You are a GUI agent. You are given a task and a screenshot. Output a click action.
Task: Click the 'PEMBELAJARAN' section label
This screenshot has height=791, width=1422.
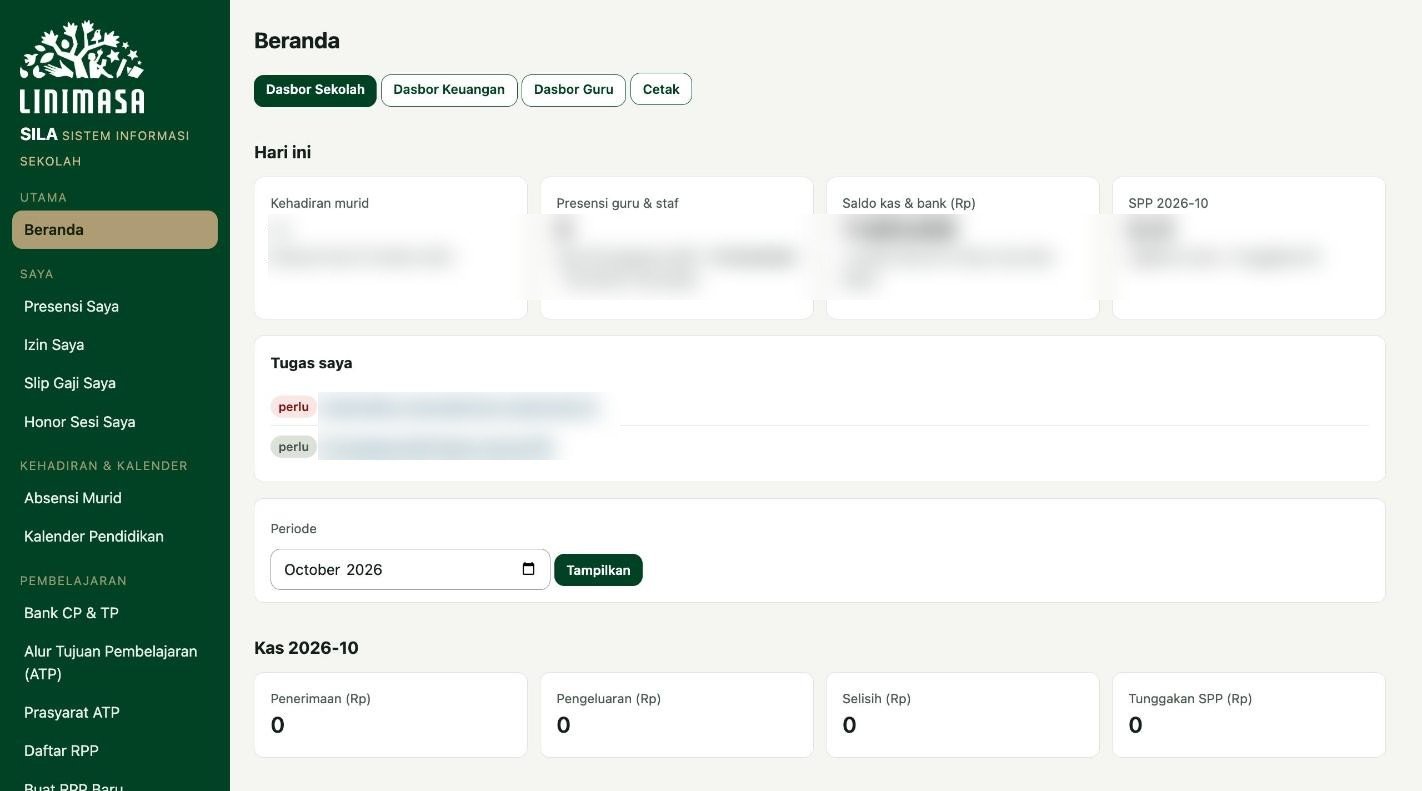pos(73,581)
